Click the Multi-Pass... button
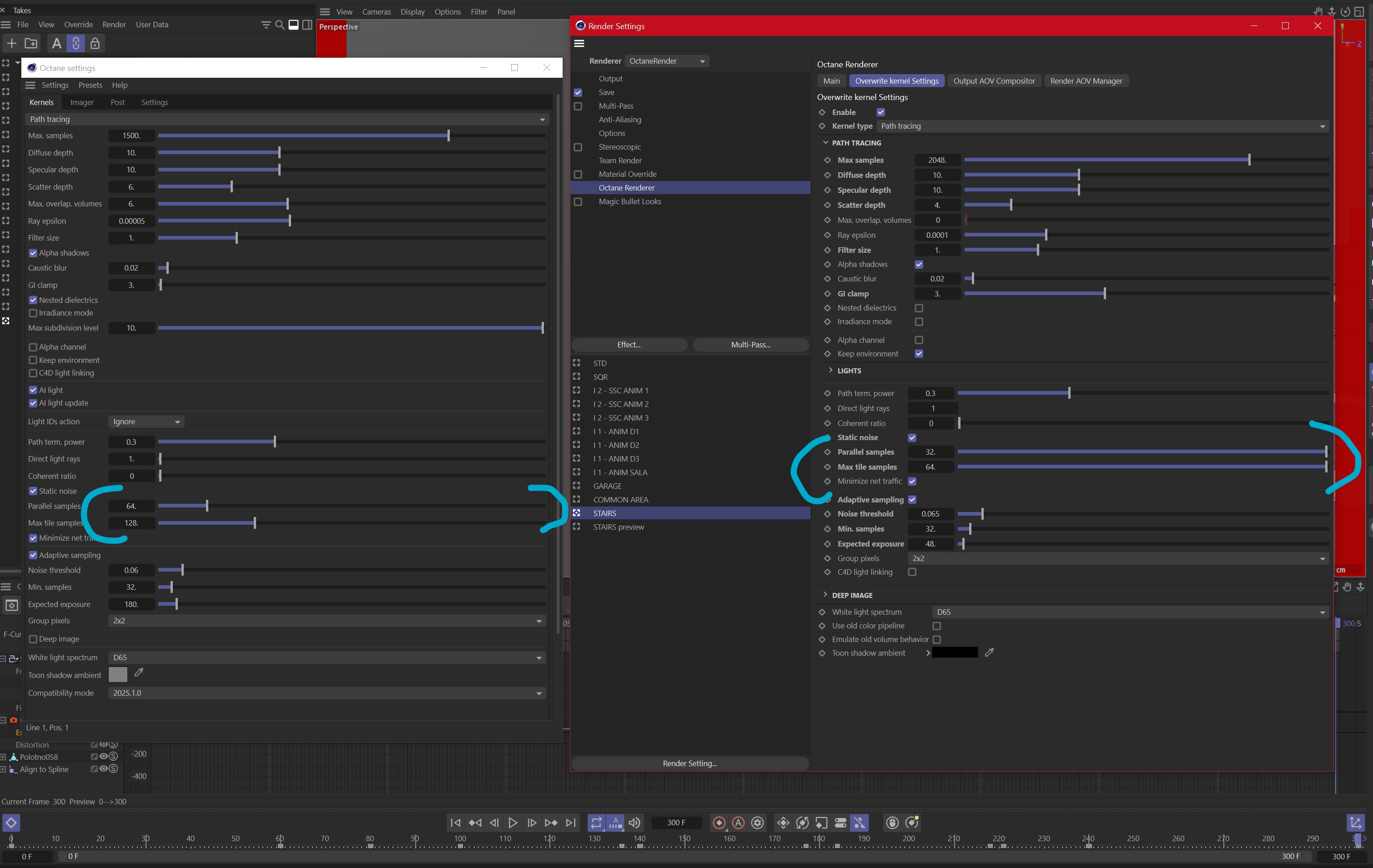Viewport: 1373px width, 868px height. tap(750, 345)
